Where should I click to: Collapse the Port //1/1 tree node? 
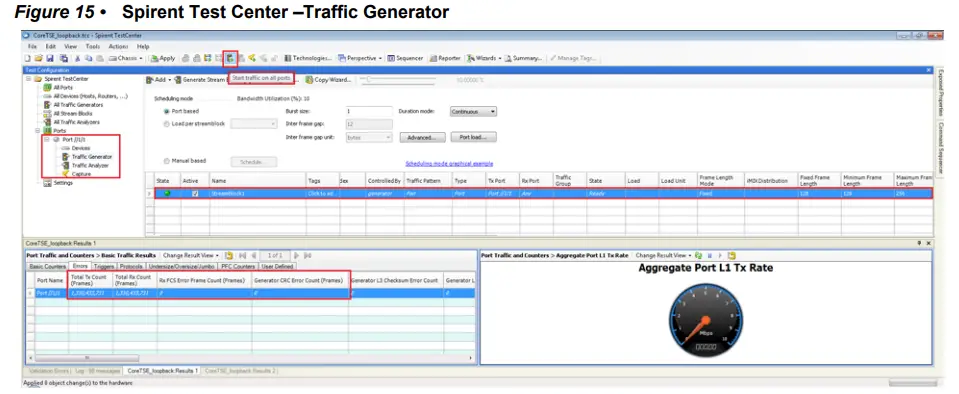point(46,139)
